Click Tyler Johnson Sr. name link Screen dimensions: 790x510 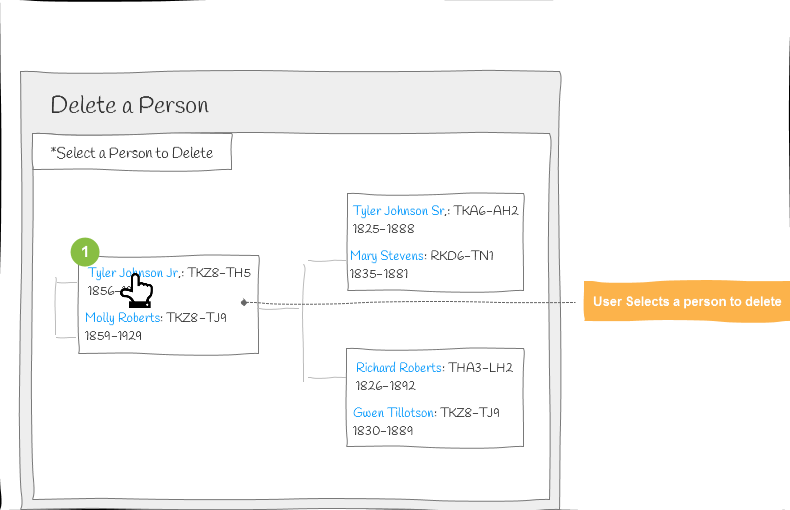pos(400,211)
